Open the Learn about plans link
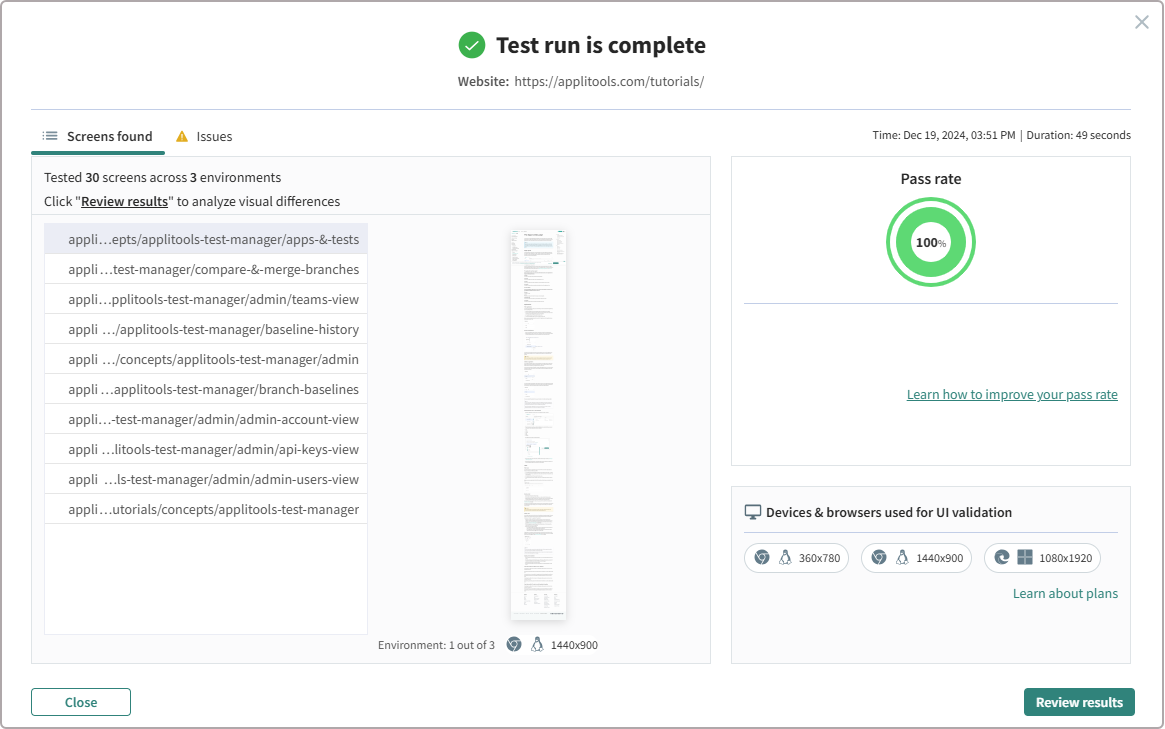The height and width of the screenshot is (729, 1165). point(1065,593)
